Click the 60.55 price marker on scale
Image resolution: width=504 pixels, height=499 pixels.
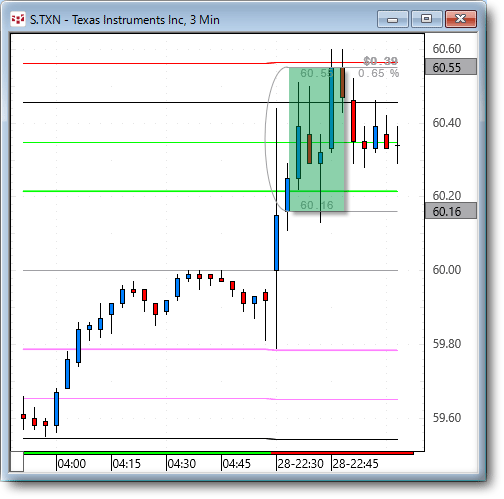(x=450, y=67)
